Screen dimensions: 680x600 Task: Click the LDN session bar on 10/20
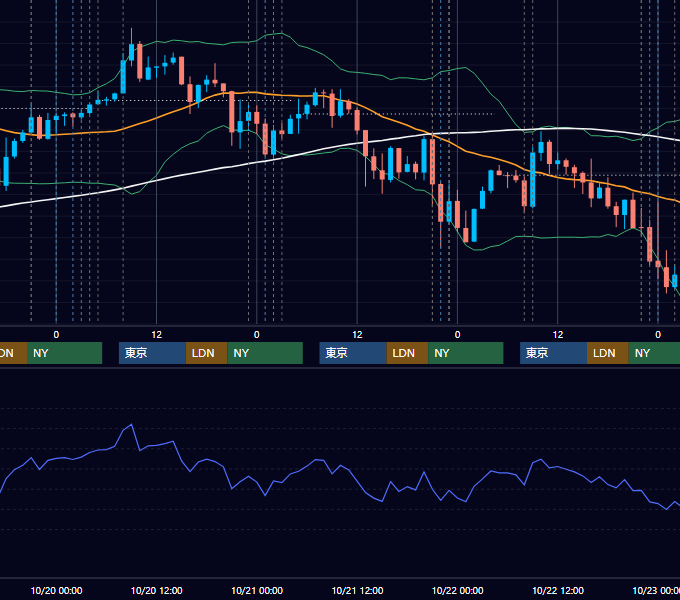click(206, 353)
